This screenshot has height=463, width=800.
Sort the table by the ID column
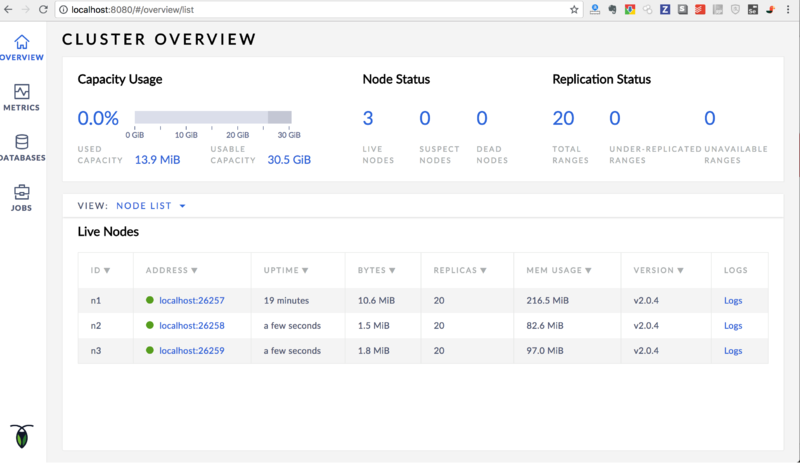pos(99,270)
